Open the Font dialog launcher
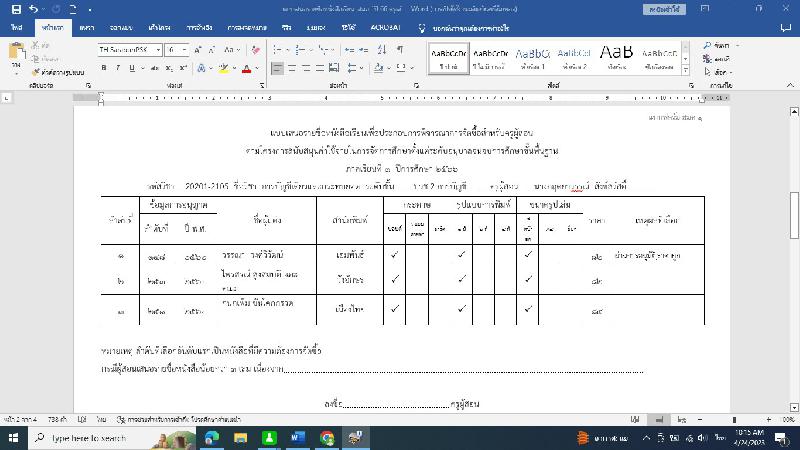The image size is (800, 450). click(262, 85)
